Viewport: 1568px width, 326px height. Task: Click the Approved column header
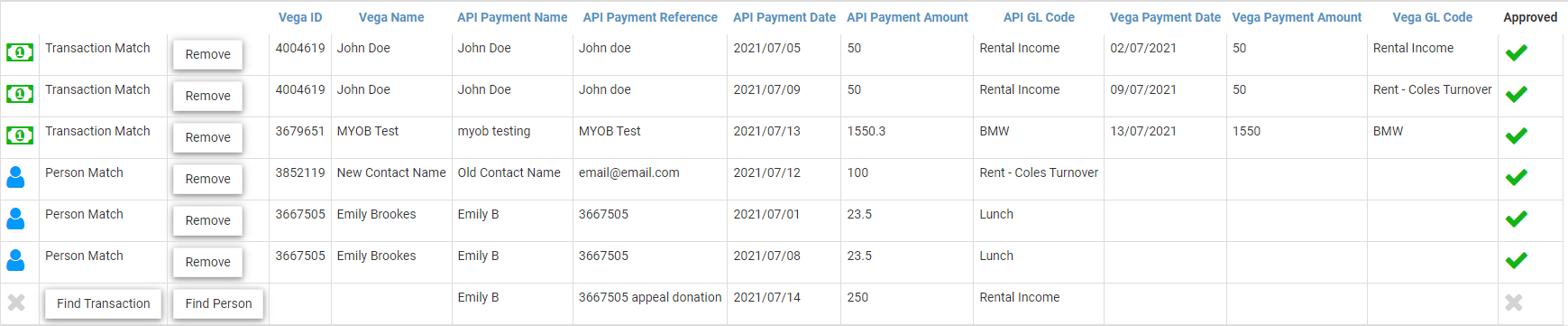1530,17
